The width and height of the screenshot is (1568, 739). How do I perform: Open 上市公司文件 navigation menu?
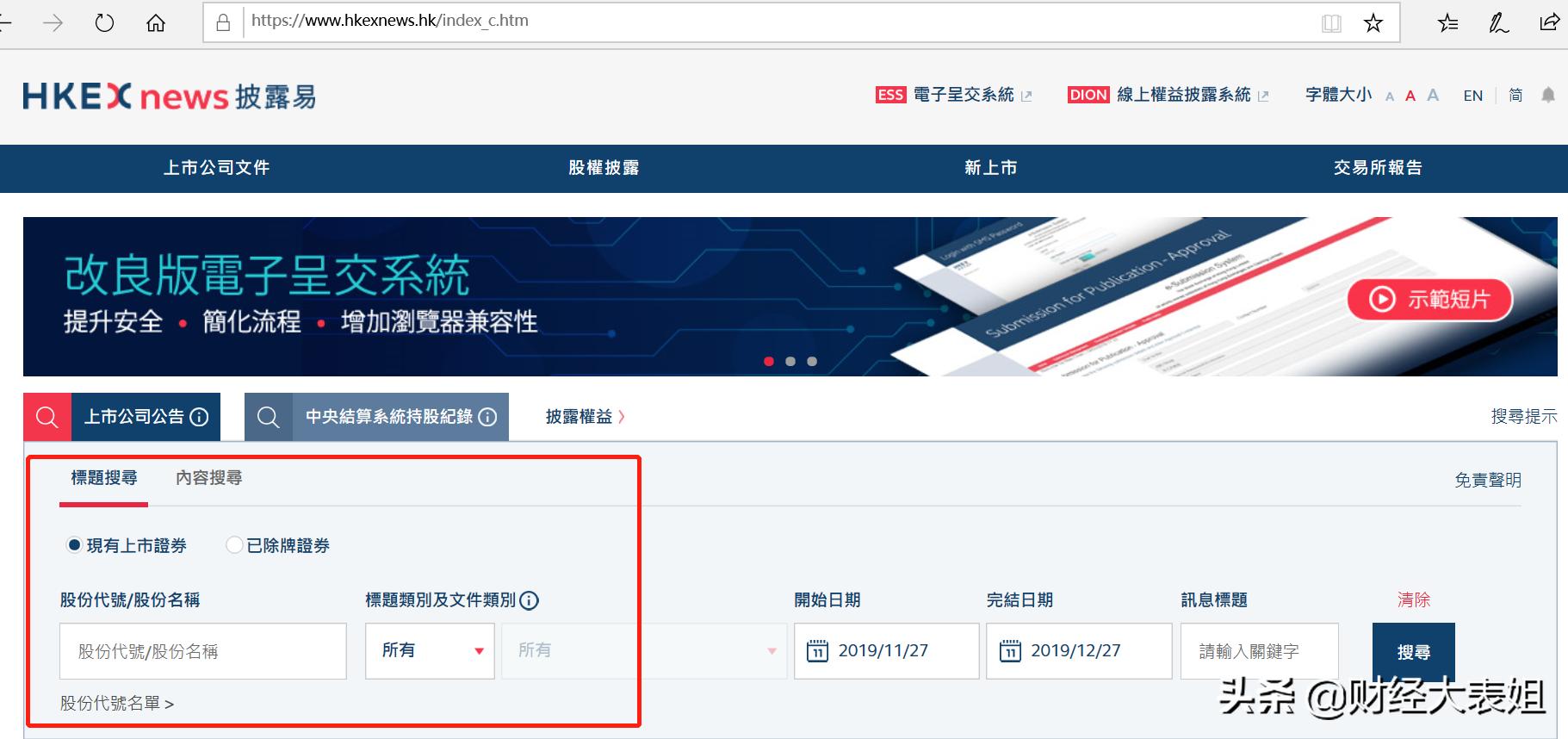(217, 168)
